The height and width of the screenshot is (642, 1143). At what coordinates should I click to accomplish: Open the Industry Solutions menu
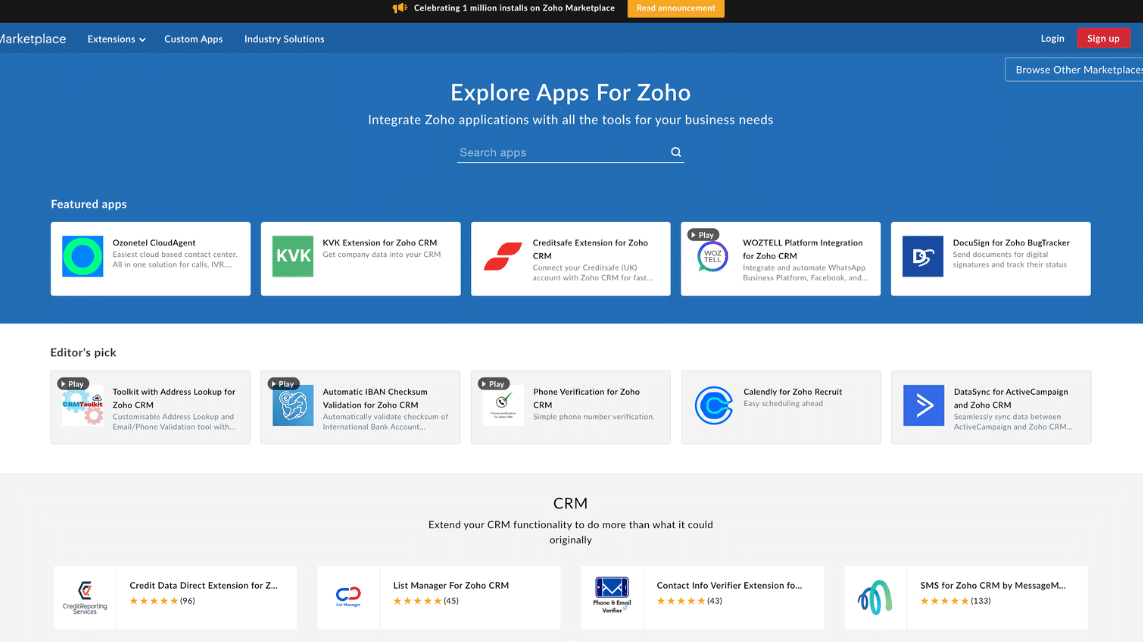click(283, 39)
